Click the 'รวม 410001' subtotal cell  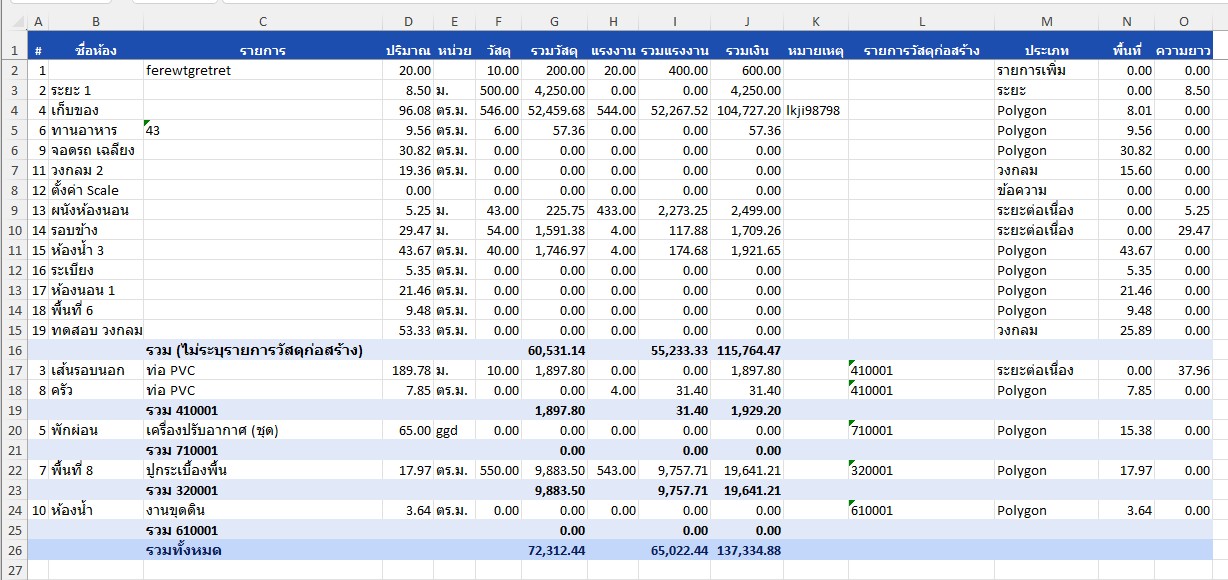[262, 410]
